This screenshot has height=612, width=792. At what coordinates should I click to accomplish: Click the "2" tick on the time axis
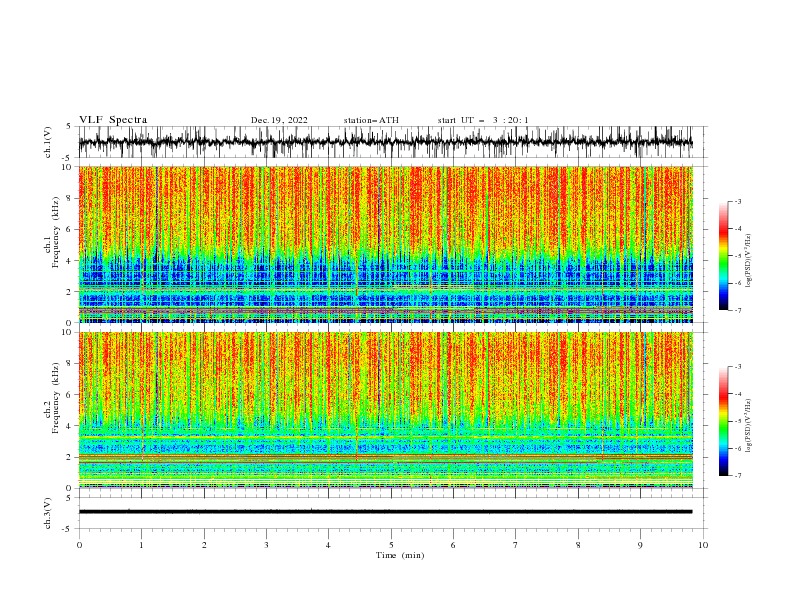pyautogui.click(x=204, y=545)
